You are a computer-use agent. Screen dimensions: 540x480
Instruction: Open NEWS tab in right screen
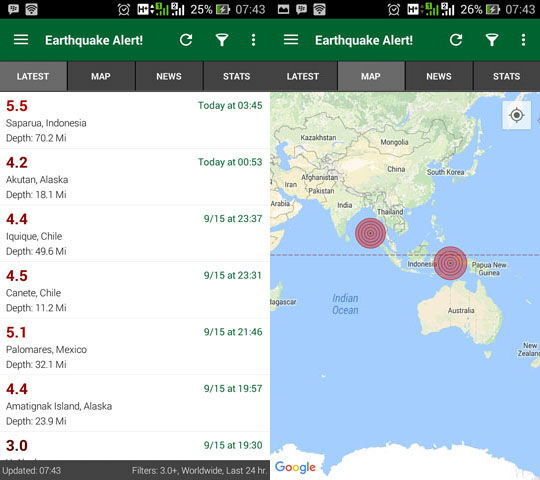(x=439, y=76)
